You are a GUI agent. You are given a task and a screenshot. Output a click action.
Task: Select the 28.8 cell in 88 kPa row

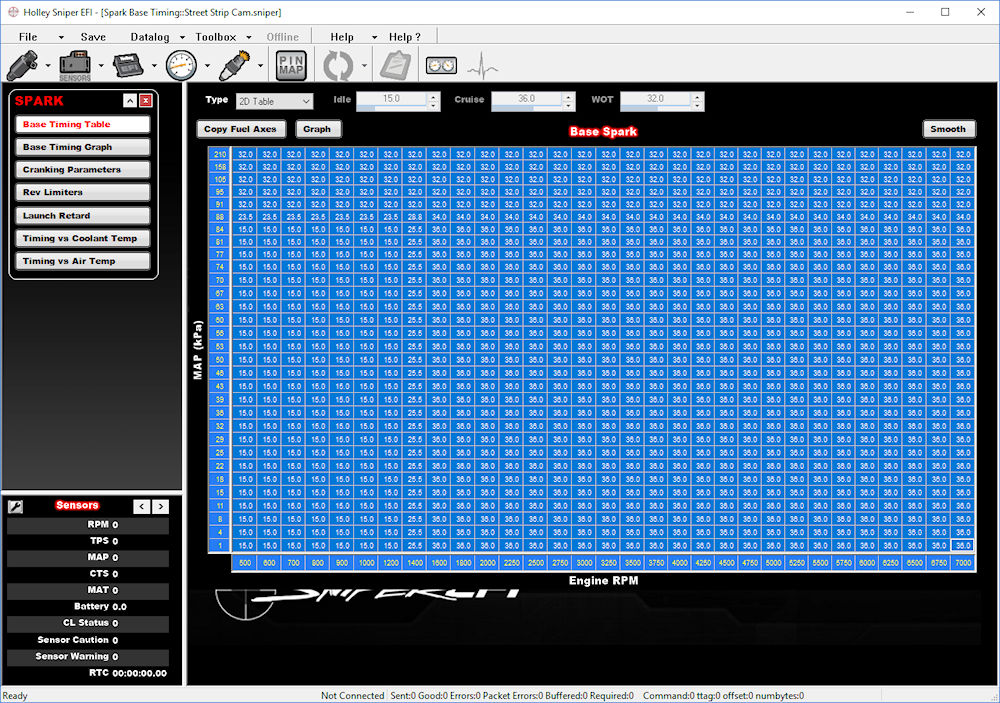tap(415, 217)
